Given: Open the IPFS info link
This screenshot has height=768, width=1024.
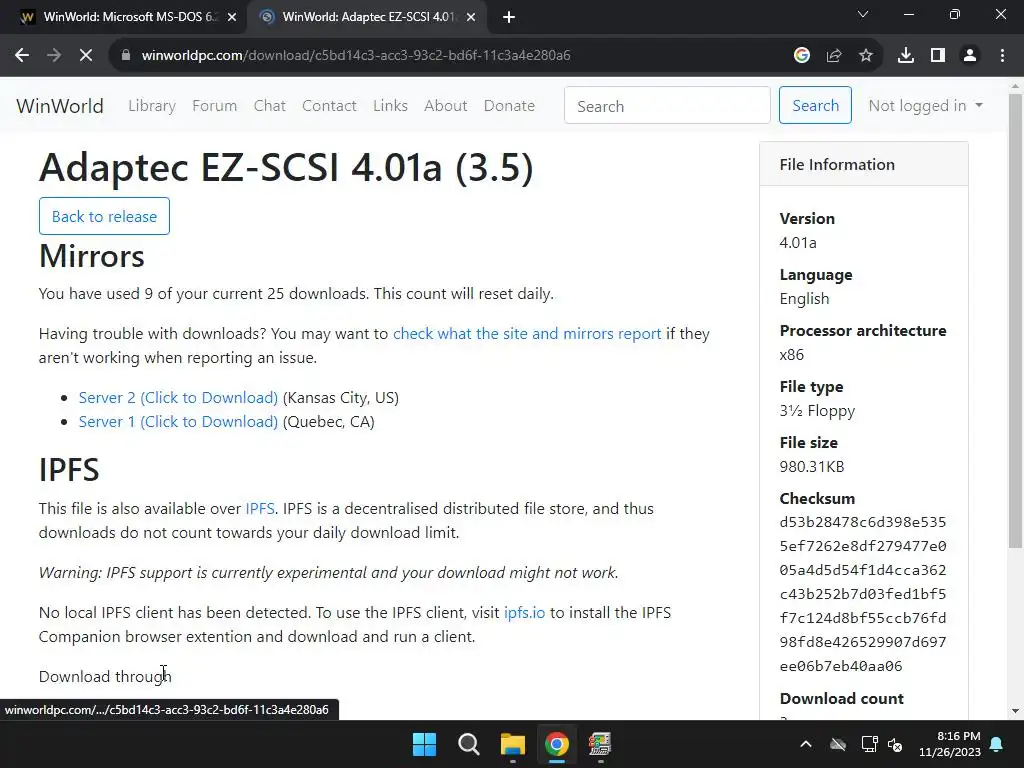Looking at the screenshot, I should point(260,509).
